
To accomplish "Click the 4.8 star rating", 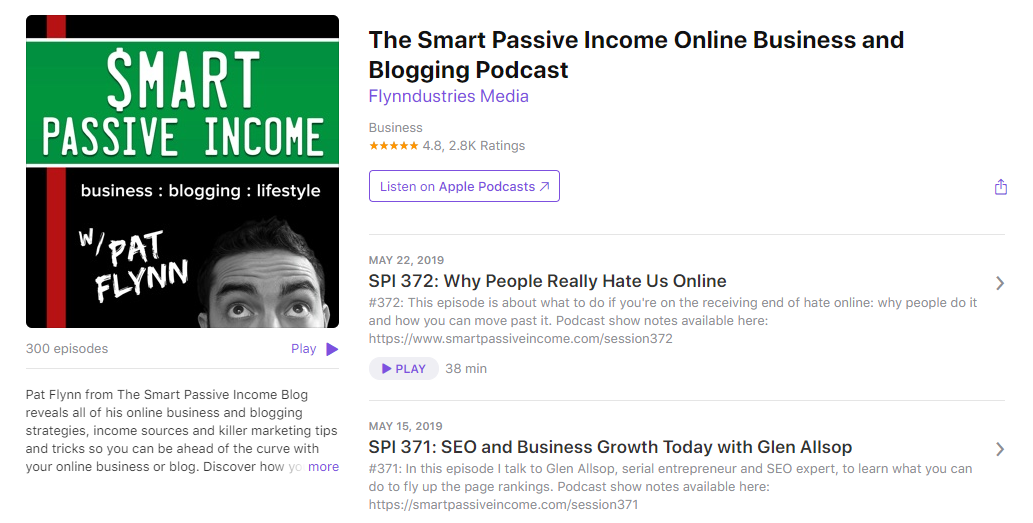I will click(x=447, y=146).
